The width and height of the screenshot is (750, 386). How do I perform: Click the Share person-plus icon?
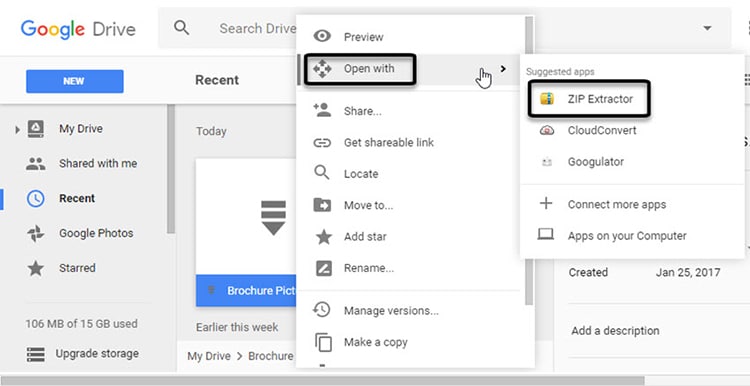pyautogui.click(x=322, y=110)
